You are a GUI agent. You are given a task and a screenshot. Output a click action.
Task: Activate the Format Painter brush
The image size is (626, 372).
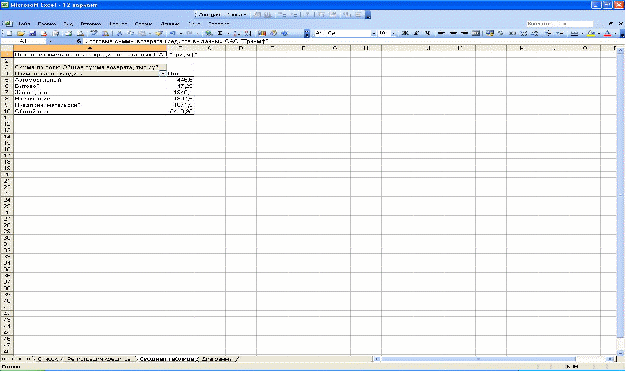(159, 34)
